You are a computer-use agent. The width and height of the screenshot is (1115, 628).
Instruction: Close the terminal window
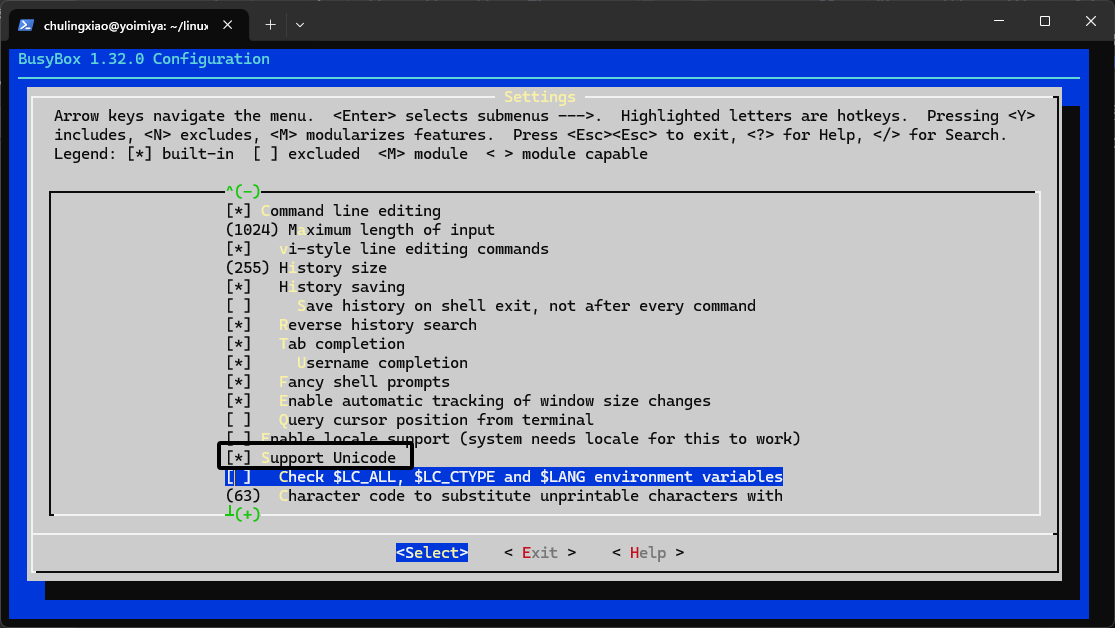coord(1091,21)
